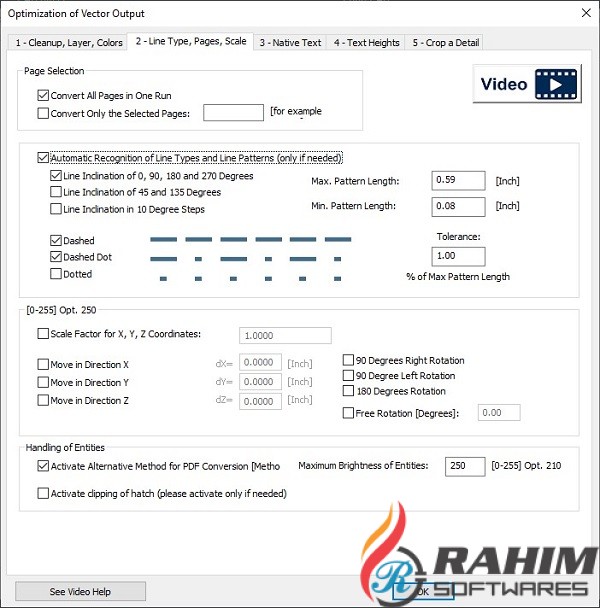Click the dZ offset field
Screen dimensions: 600x608
[x=260, y=401]
